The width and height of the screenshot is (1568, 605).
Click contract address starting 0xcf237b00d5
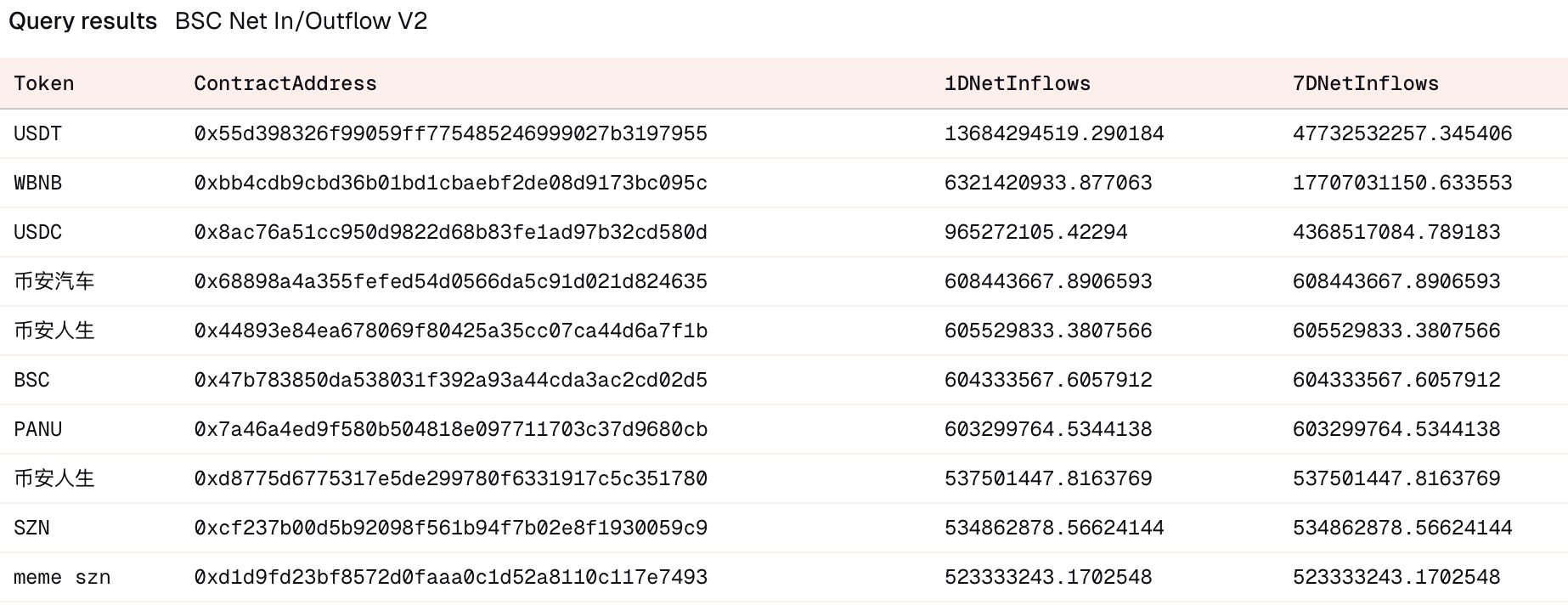(x=451, y=528)
